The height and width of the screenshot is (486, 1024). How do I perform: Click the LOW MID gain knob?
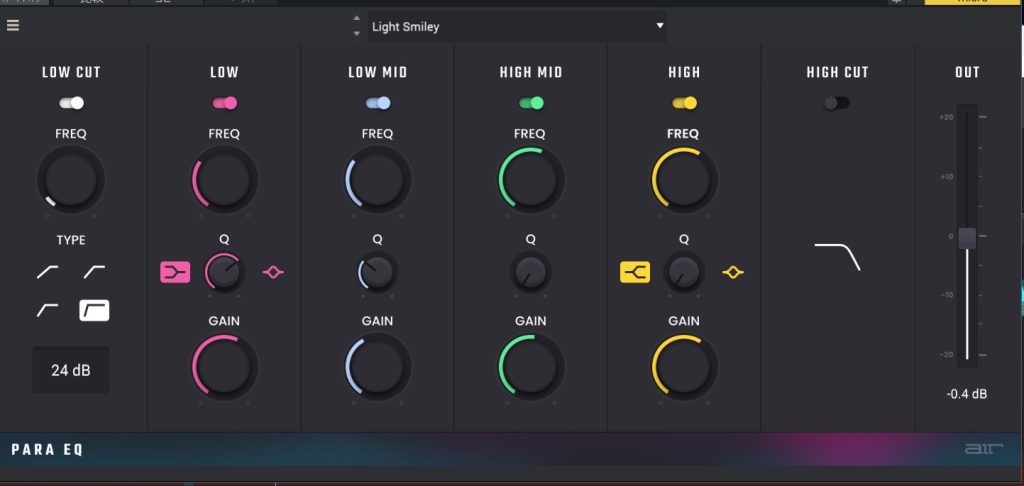(378, 366)
